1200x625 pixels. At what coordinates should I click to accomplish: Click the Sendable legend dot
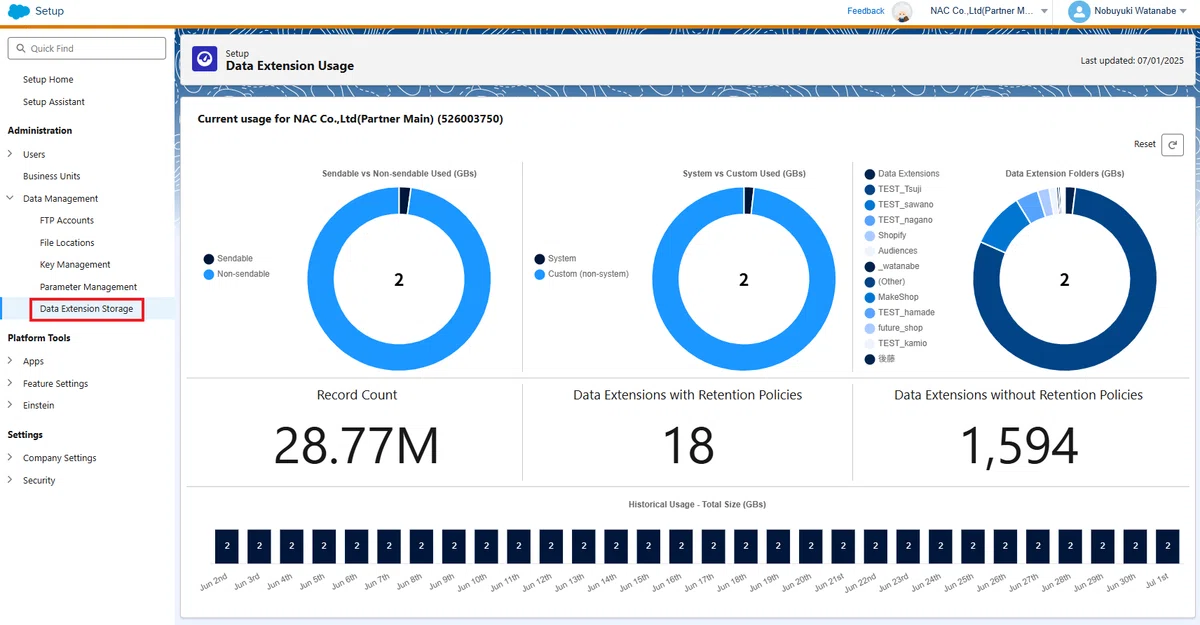point(208,259)
